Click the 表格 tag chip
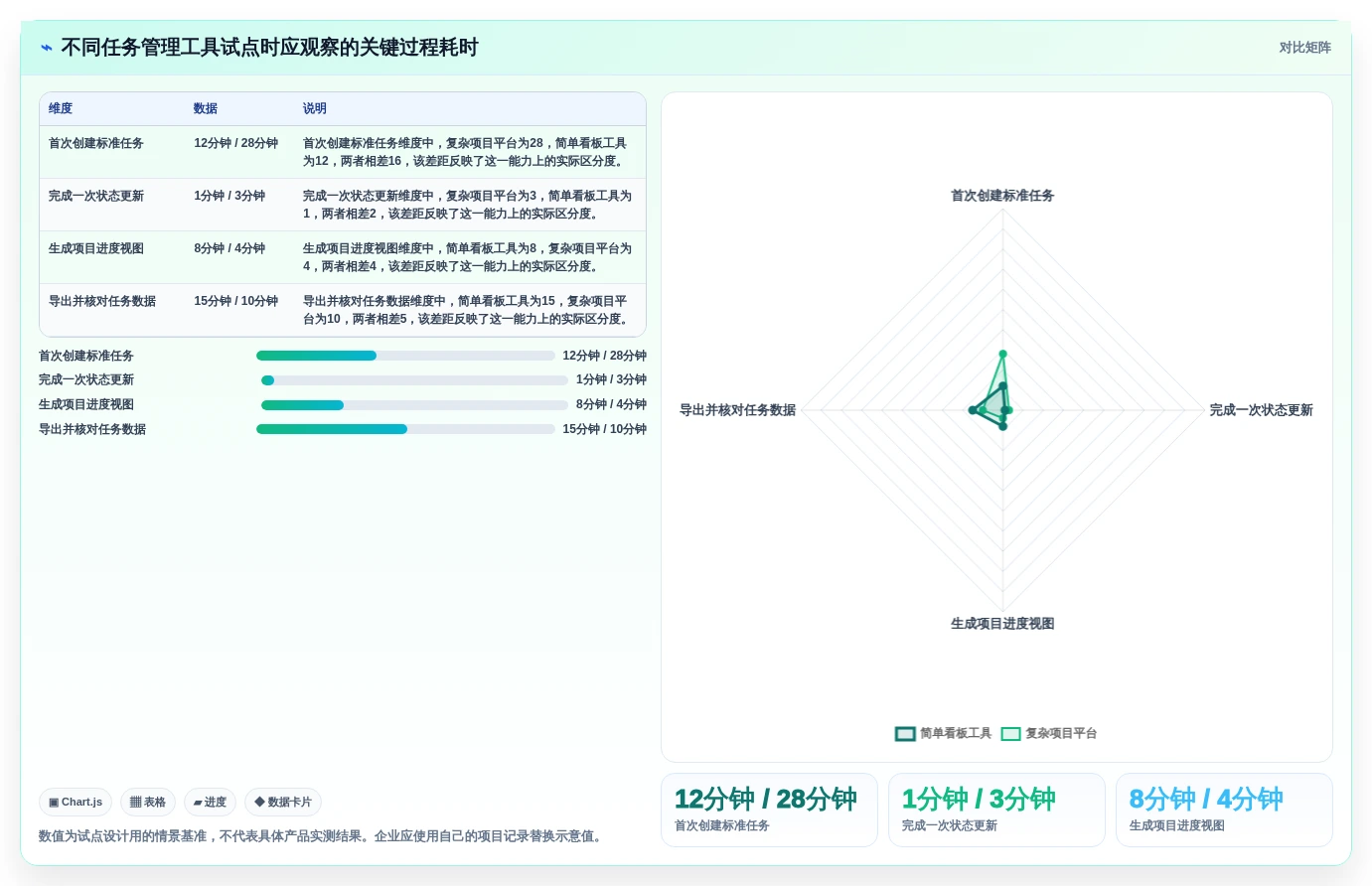Screen dimensions: 1372x886 click(x=148, y=802)
